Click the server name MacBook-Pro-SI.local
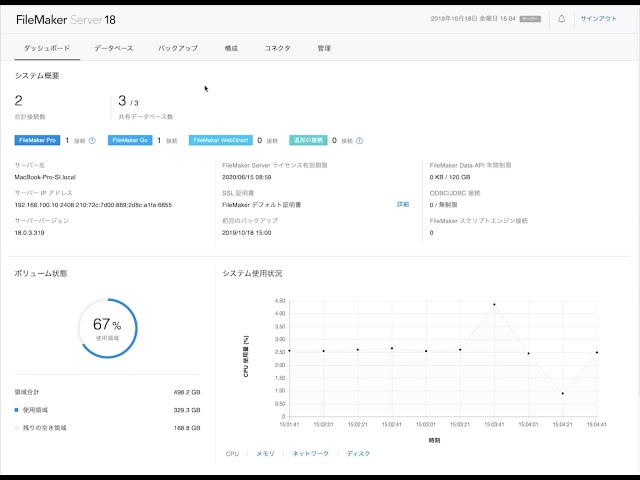 coord(45,177)
